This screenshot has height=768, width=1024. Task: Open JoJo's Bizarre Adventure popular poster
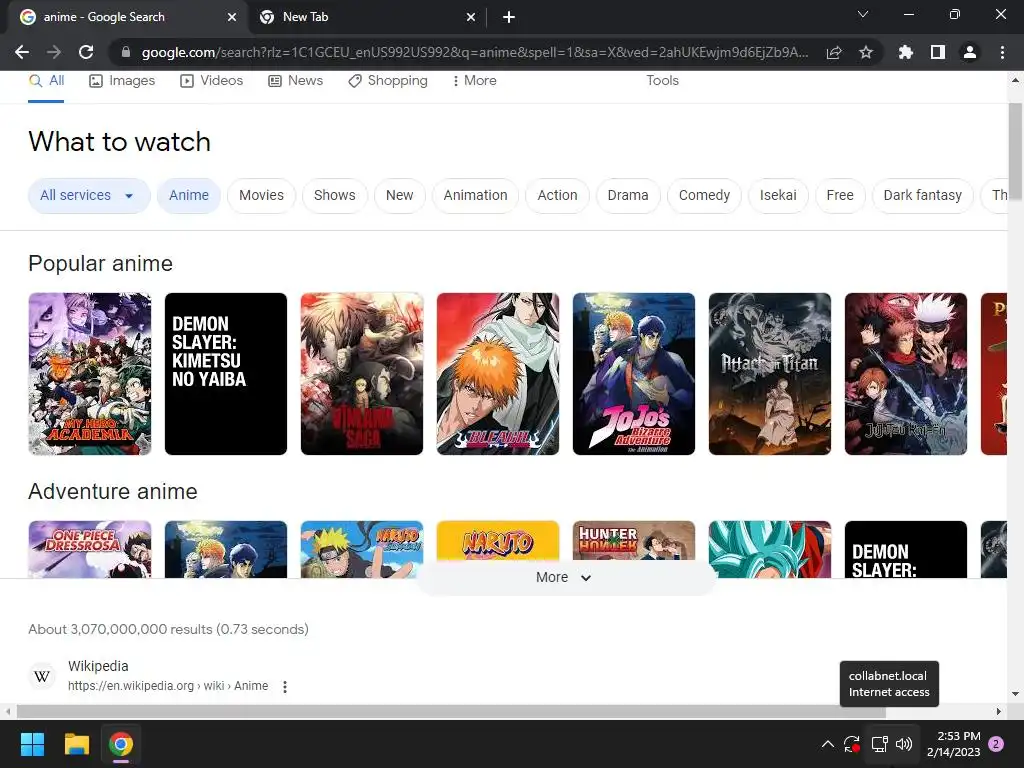[x=633, y=374]
